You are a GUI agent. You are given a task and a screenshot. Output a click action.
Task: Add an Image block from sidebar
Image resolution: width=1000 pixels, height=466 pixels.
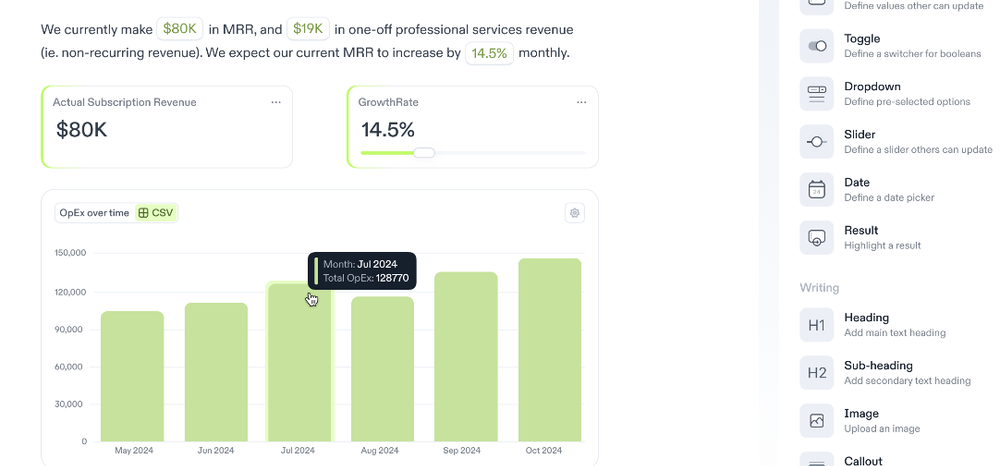[816, 421]
